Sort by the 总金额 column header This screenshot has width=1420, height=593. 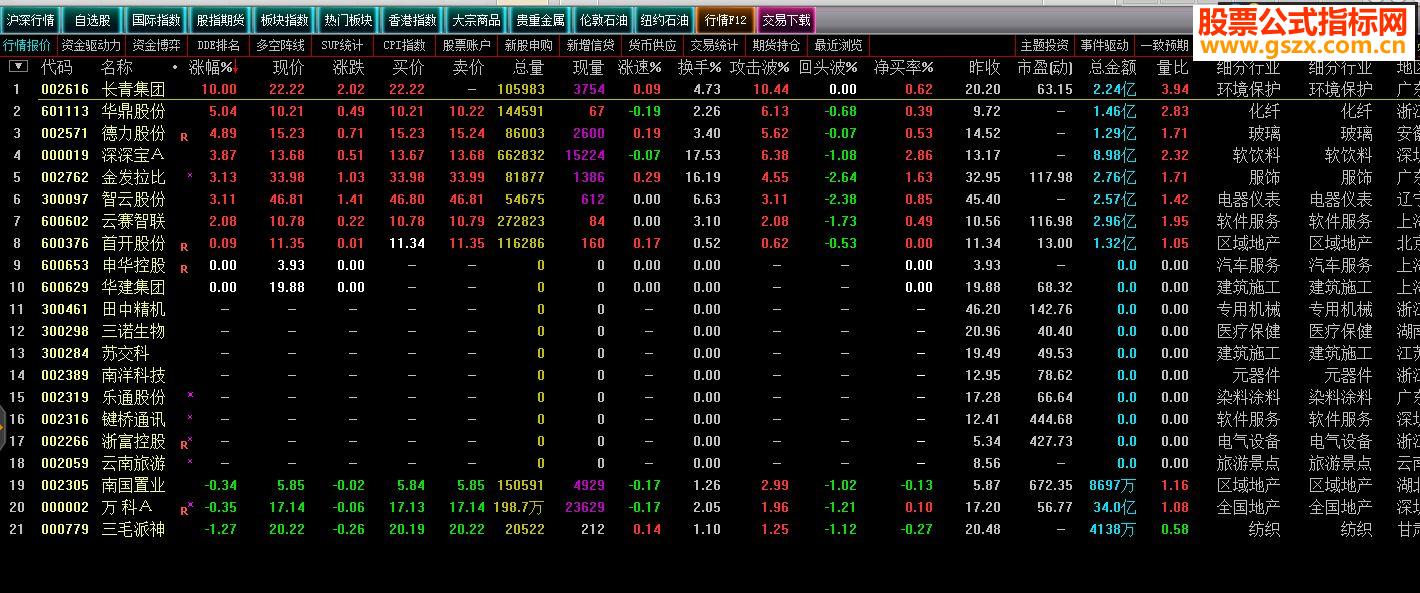click(x=1112, y=67)
